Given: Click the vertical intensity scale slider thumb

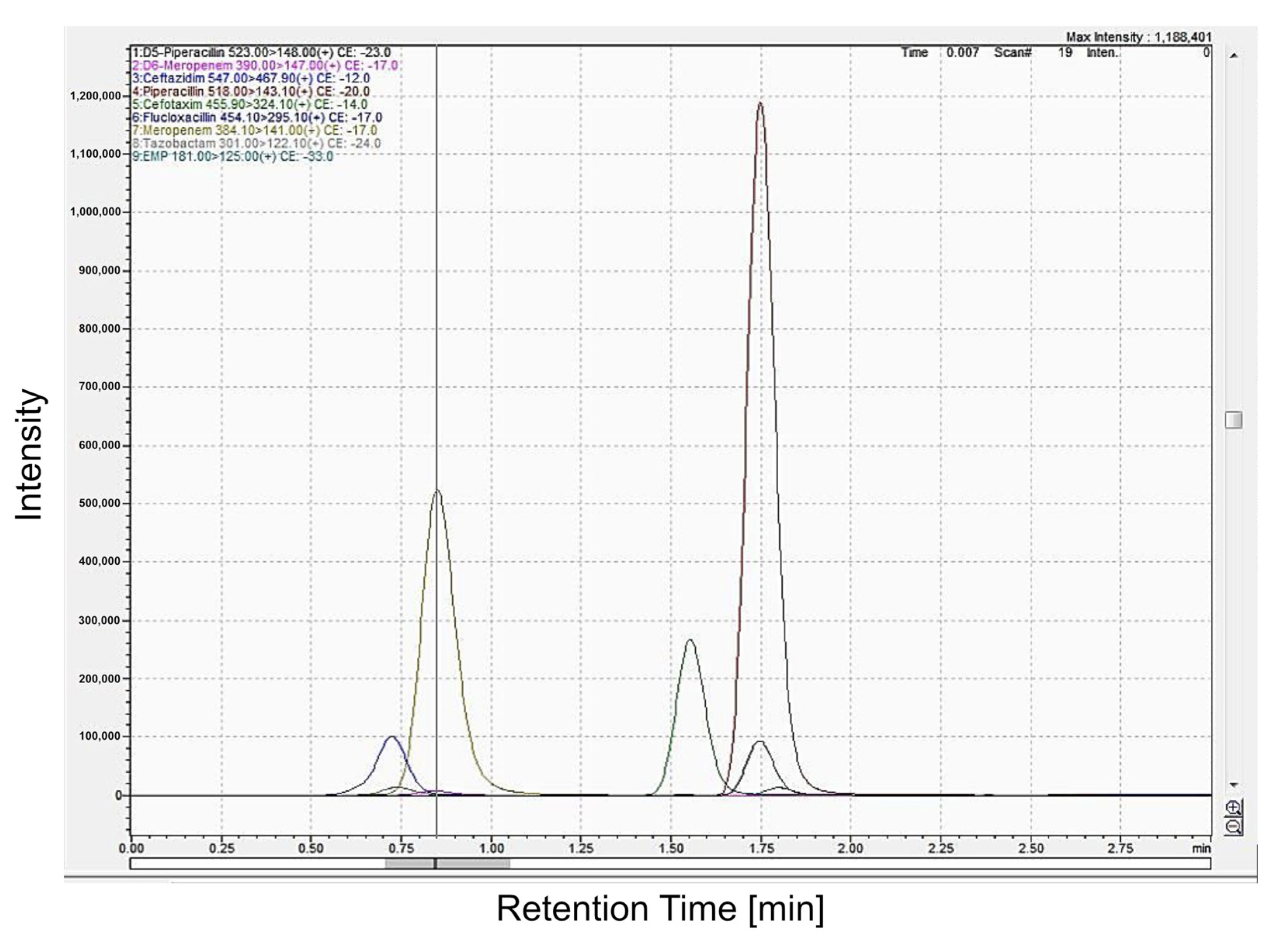Looking at the screenshot, I should (1233, 420).
